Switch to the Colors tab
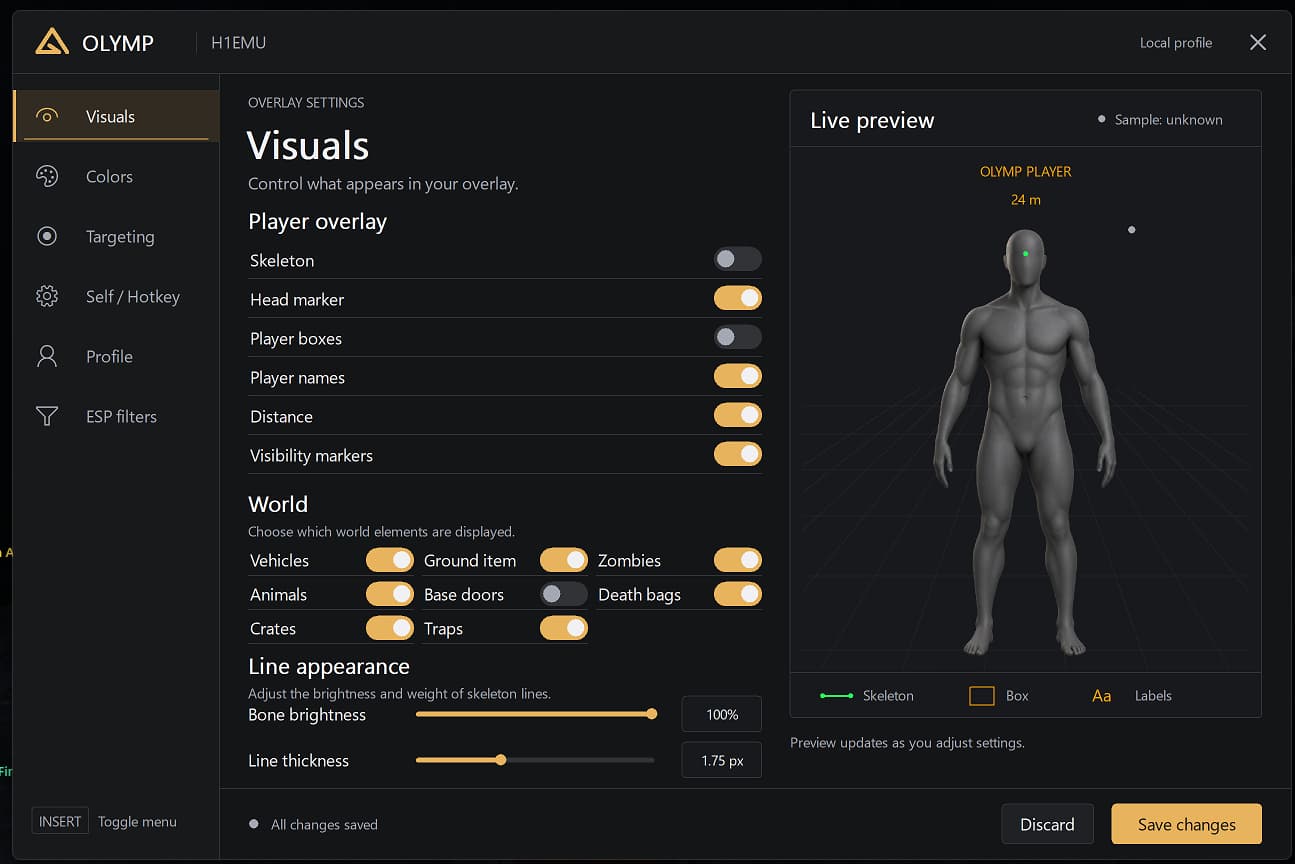Viewport: 1295px width, 864px height. click(116, 176)
